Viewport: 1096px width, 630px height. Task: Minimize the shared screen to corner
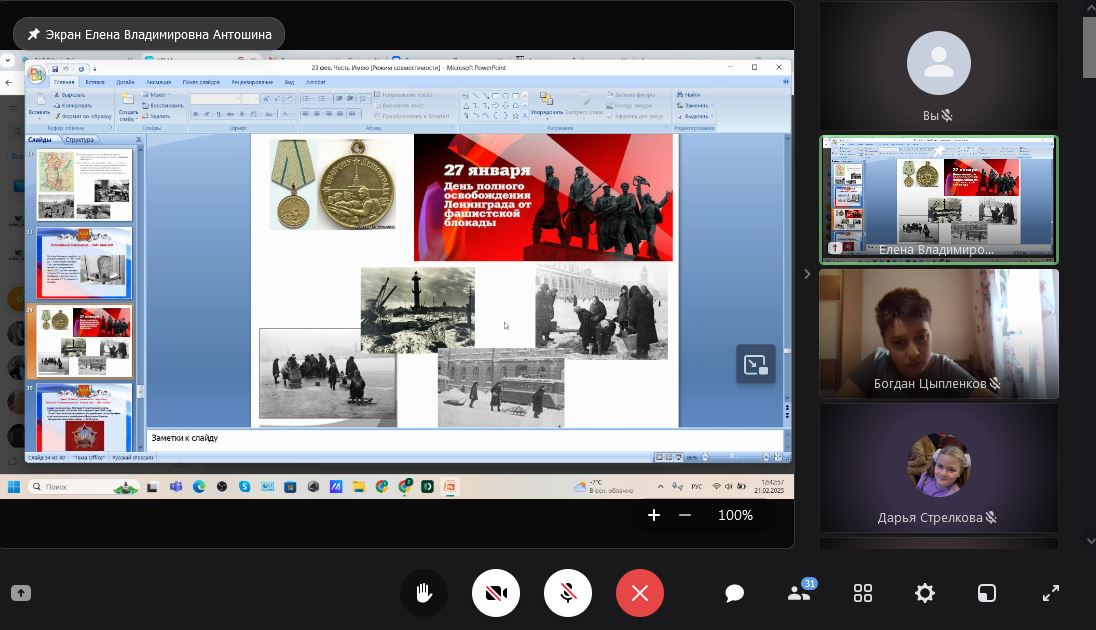click(756, 364)
